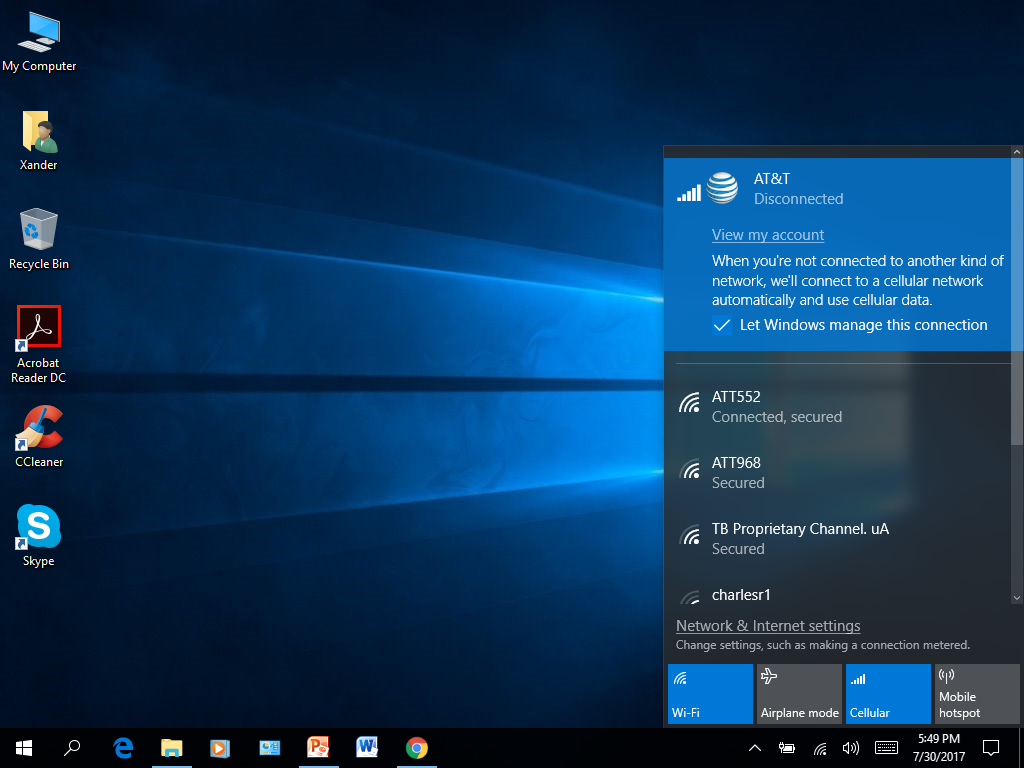Screen dimensions: 1024x768
Task: Select the AT&T cellular connection entry
Action: [x=838, y=255]
